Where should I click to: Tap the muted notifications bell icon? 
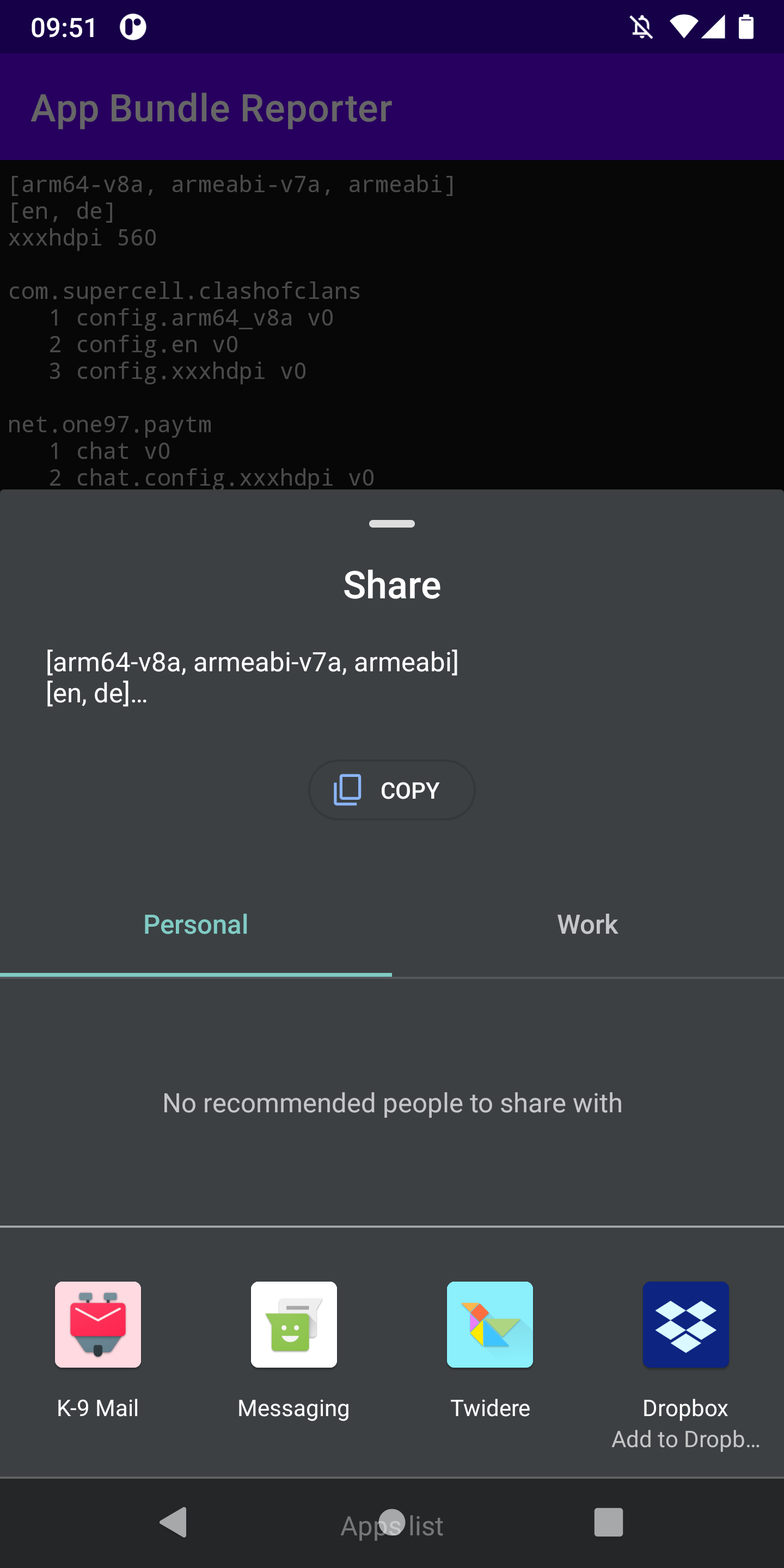click(x=641, y=27)
